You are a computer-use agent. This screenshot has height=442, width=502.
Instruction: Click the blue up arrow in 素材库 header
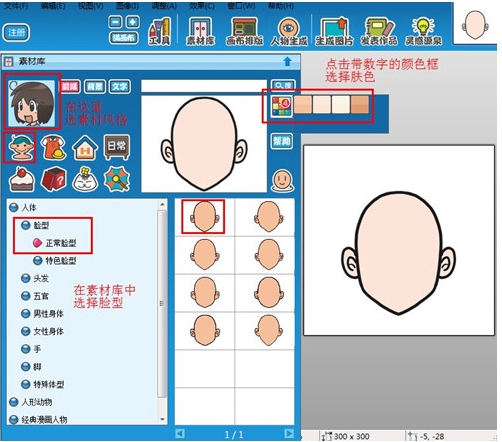point(287,61)
